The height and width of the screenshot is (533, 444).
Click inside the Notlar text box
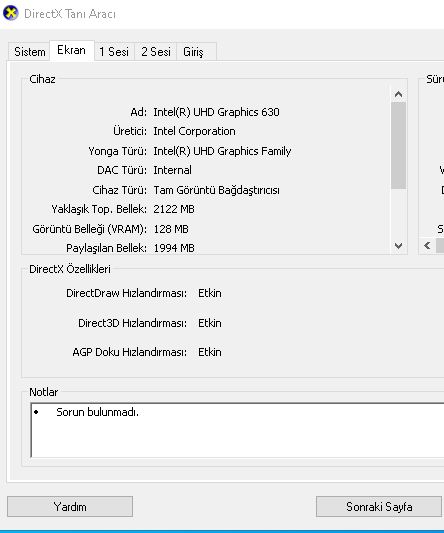(x=237, y=430)
